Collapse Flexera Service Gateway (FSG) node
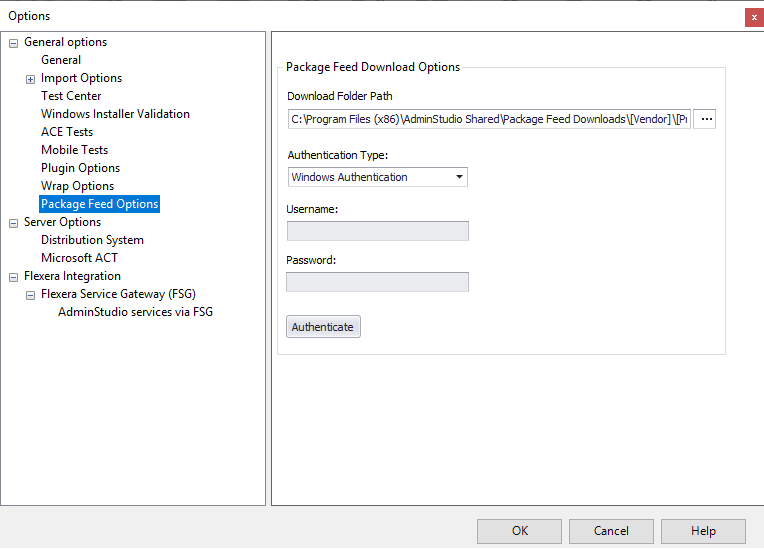The height and width of the screenshot is (549, 764). 30,295
